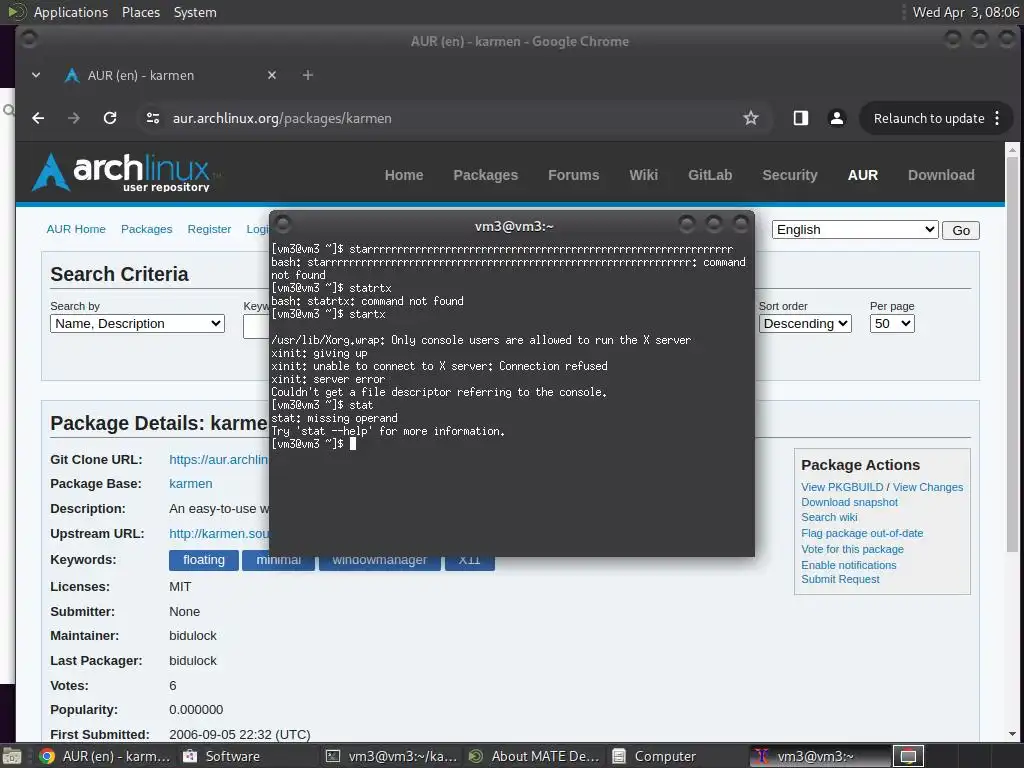Open About MATE Desktop taskbar item

point(534,756)
